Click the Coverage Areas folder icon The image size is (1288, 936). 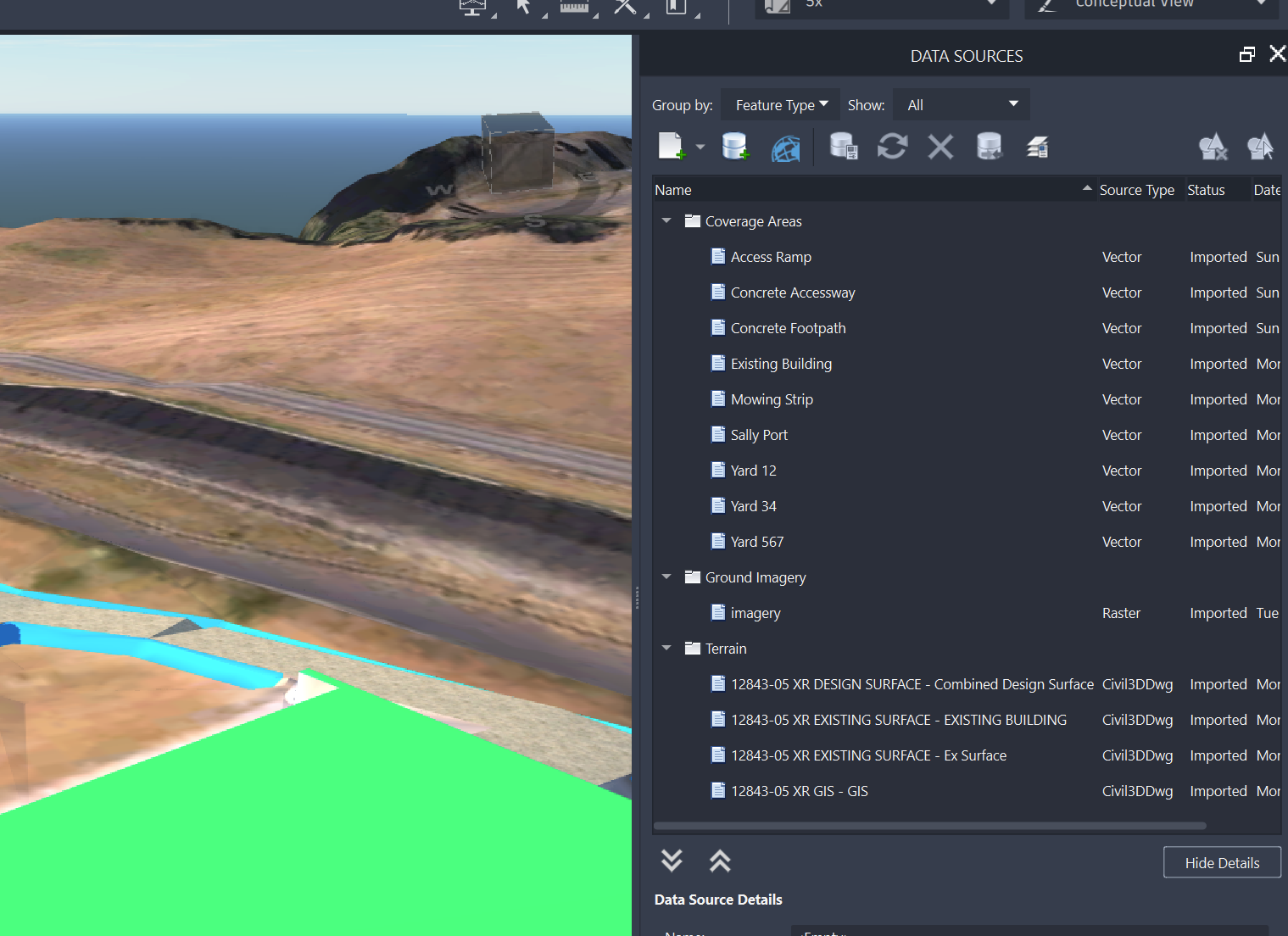point(693,220)
